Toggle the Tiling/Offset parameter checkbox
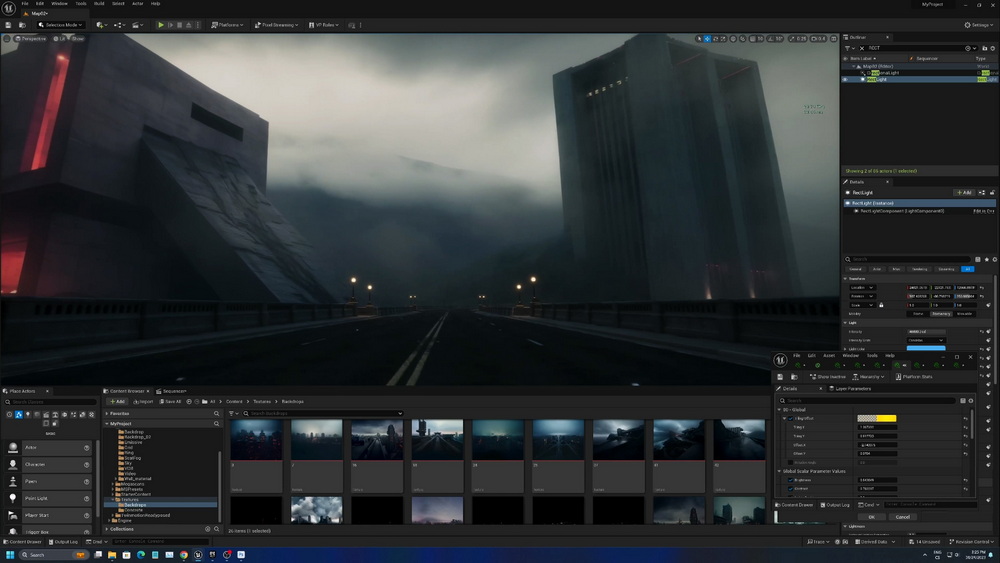The height and width of the screenshot is (563, 1000). [x=791, y=418]
